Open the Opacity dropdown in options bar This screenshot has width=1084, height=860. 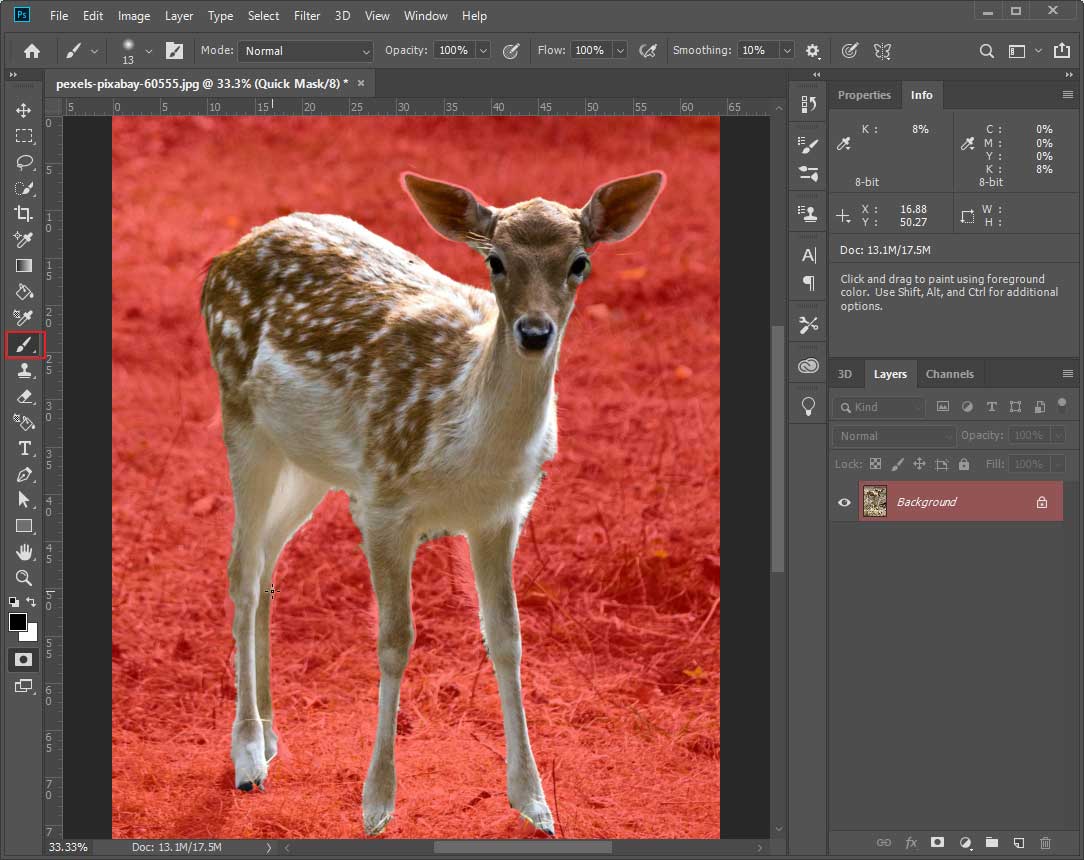point(483,50)
